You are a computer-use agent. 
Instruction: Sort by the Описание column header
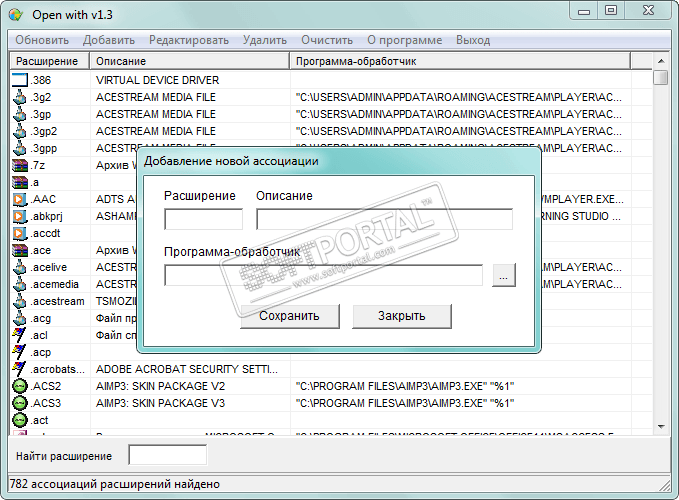pyautogui.click(x=190, y=61)
